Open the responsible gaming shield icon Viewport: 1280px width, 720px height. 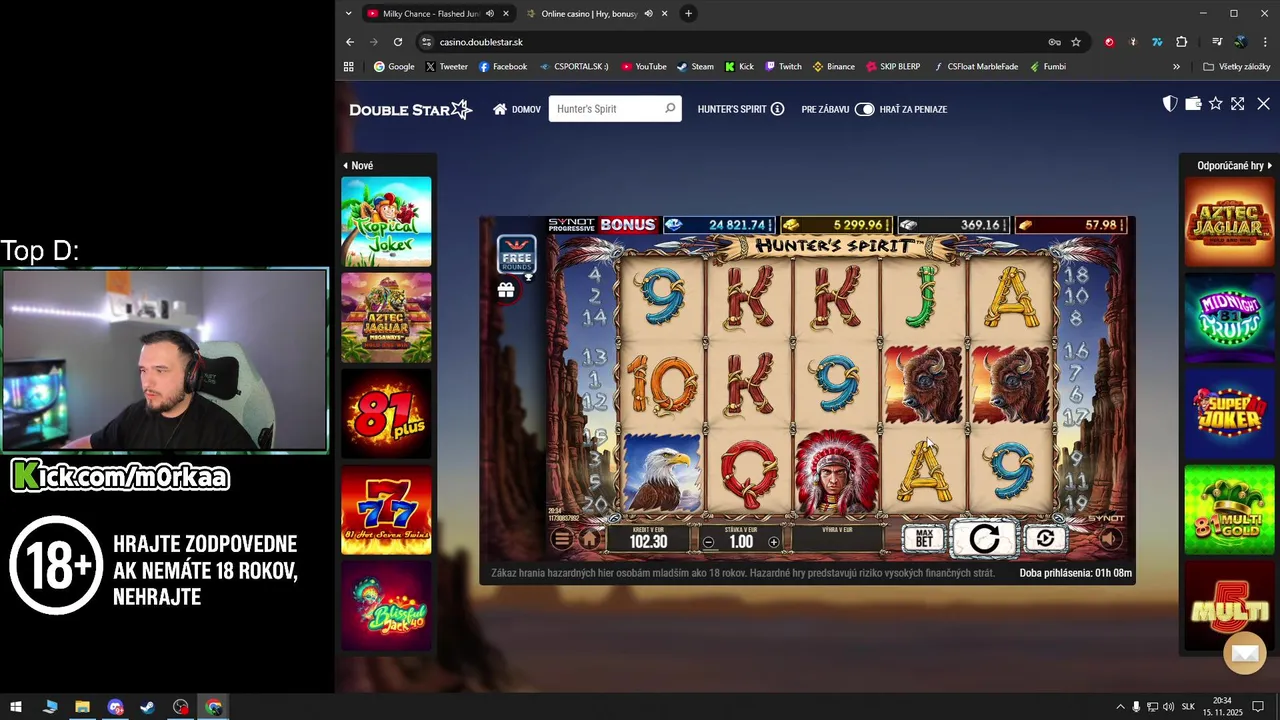tap(1170, 104)
